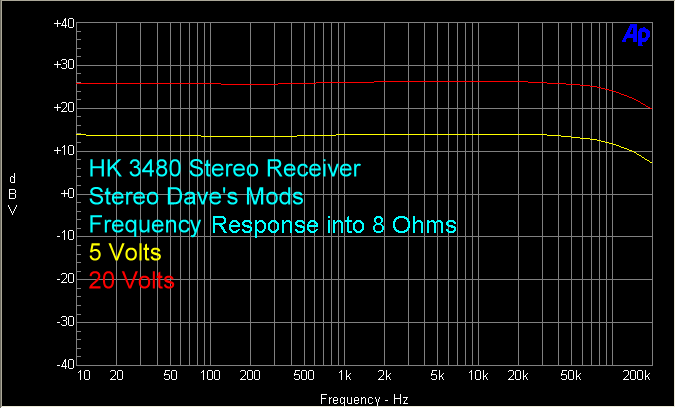Click the '200' frequency axis label

[x=250, y=376]
